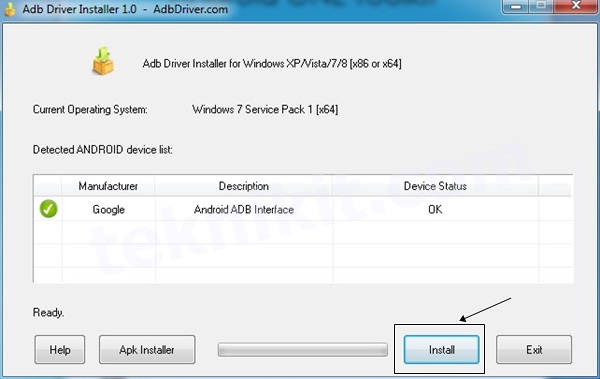Close the Adb Driver Installer window
600x379 pixels.
[x=576, y=6]
